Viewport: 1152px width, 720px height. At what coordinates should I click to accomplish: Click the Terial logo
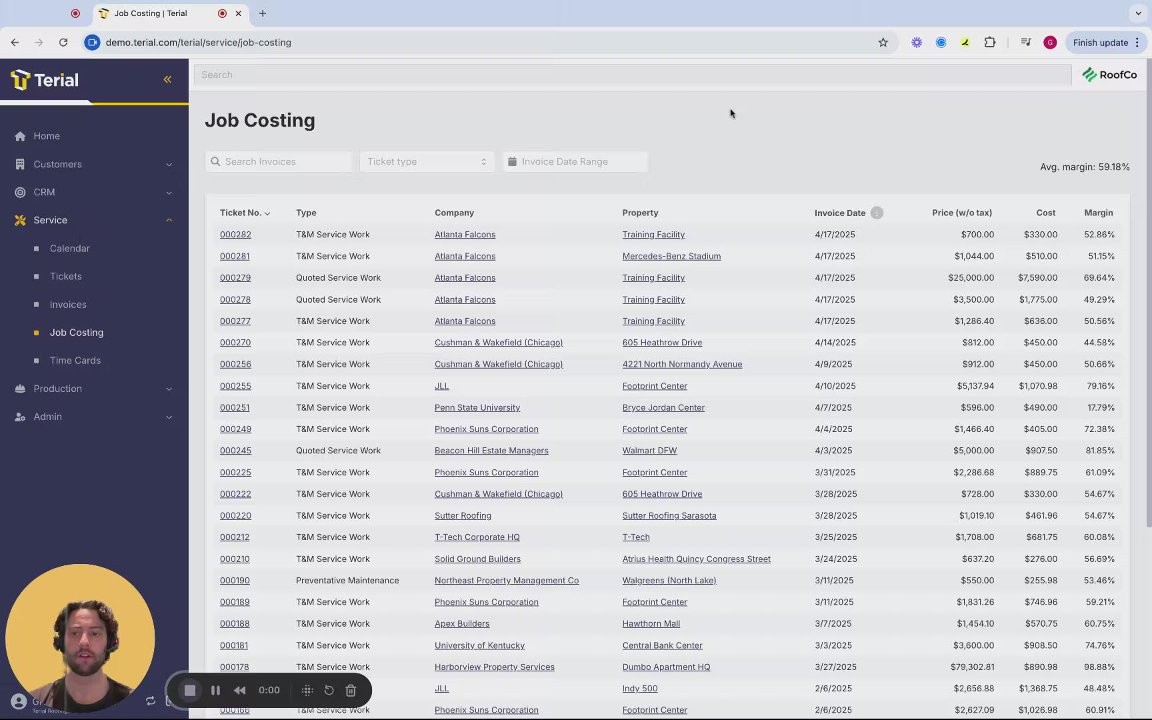pos(45,79)
